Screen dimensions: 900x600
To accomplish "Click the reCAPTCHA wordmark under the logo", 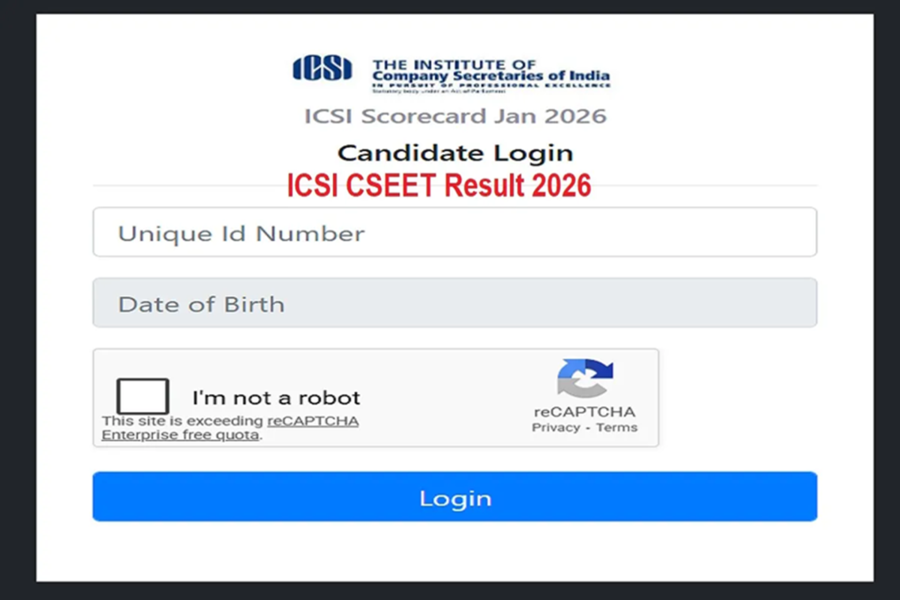I will tap(584, 412).
